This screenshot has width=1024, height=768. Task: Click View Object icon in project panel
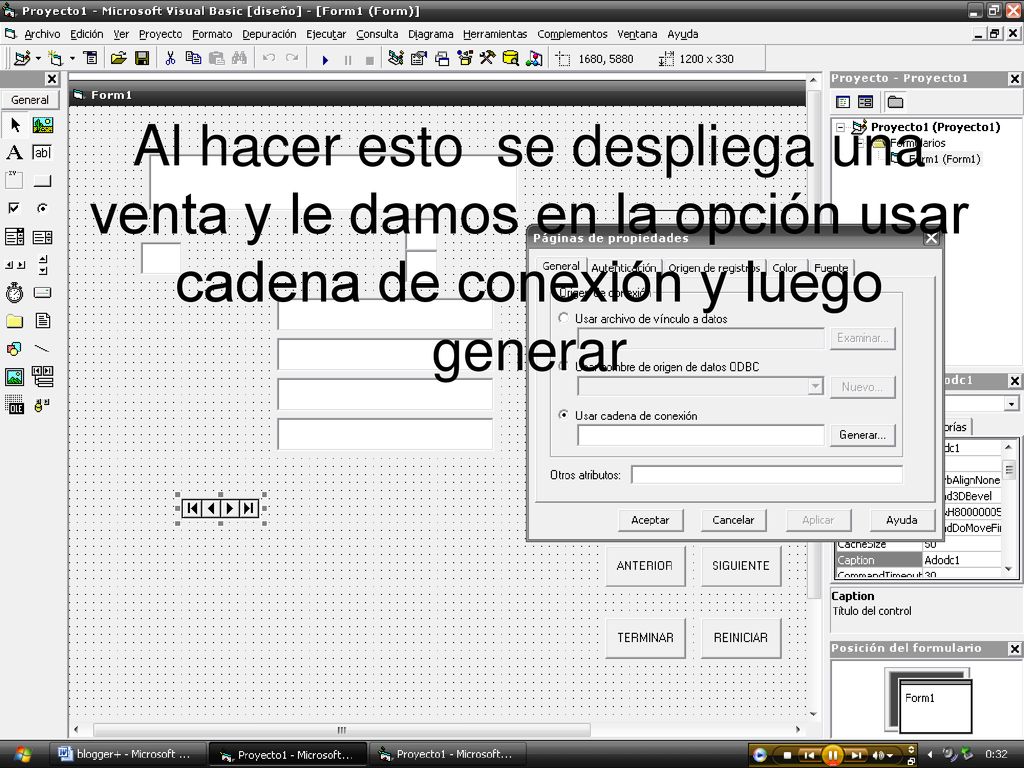click(865, 102)
